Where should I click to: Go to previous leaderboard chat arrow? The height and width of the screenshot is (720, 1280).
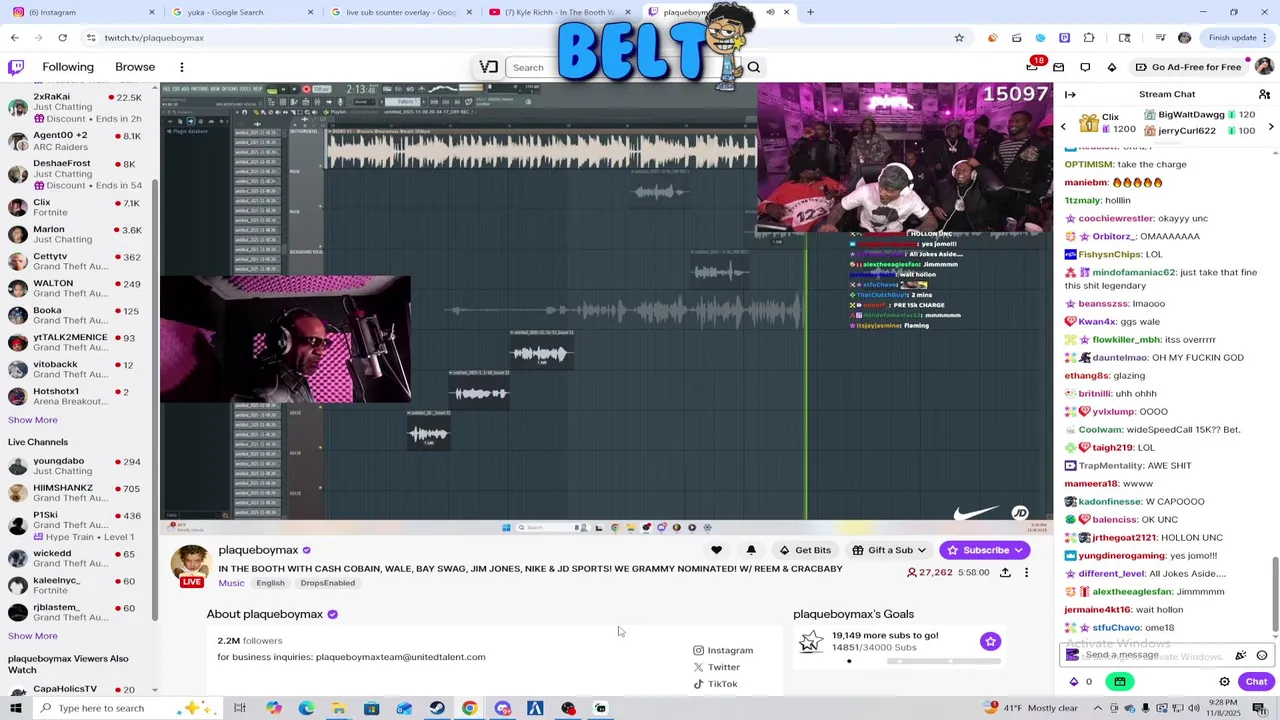coord(1063,127)
